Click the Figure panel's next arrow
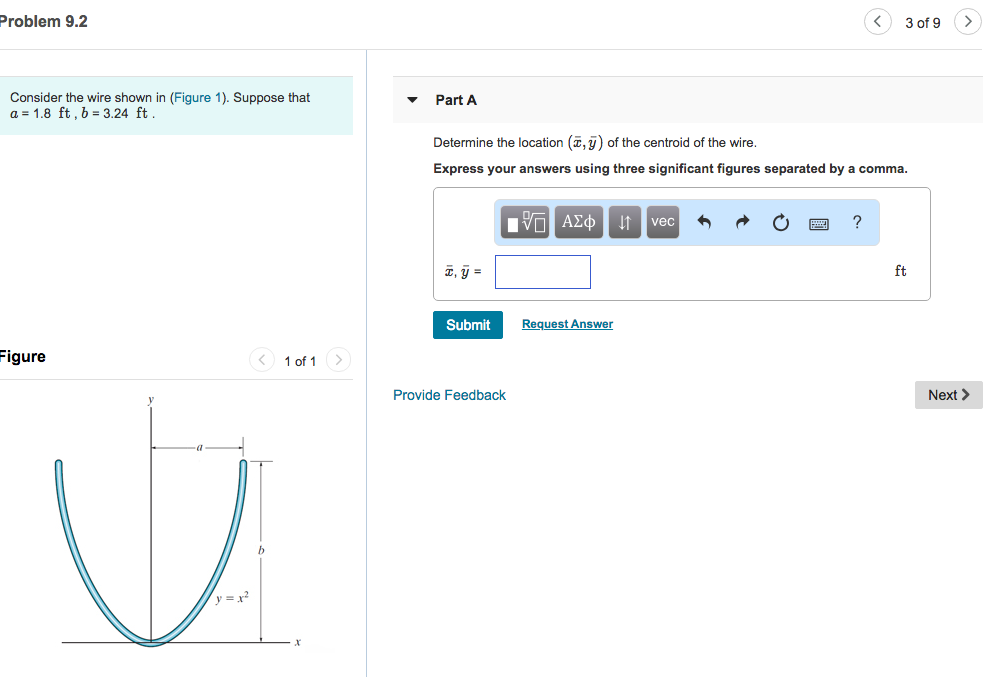This screenshot has height=677, width=998. (337, 360)
